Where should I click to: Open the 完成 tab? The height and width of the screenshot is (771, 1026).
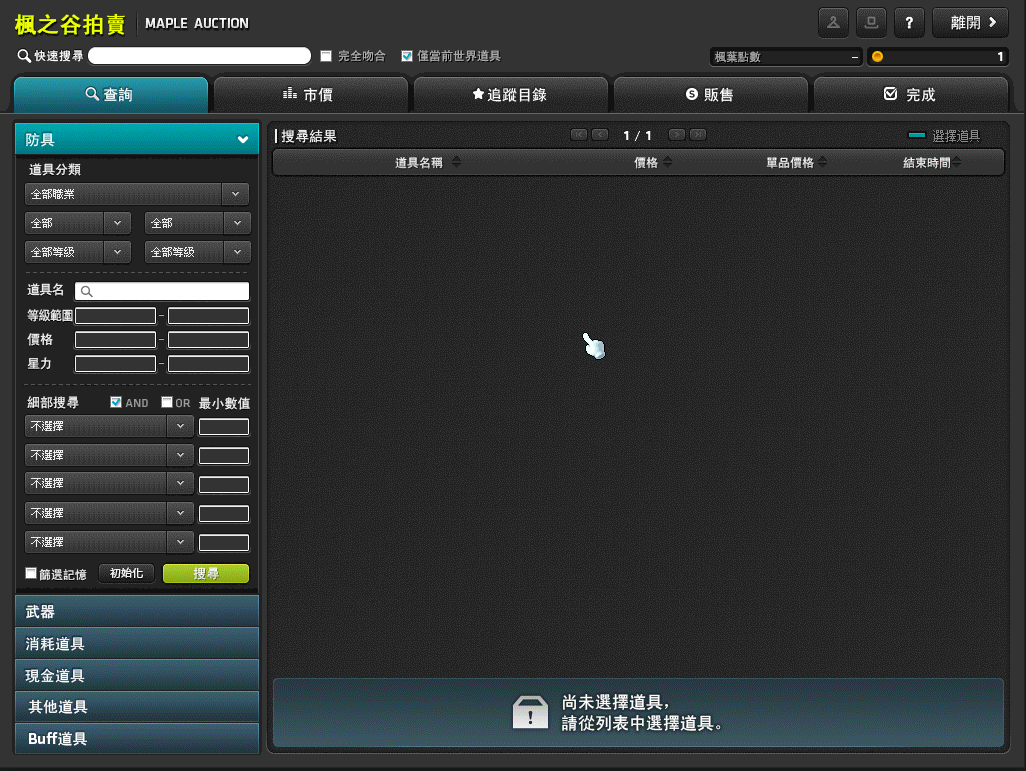coord(910,95)
